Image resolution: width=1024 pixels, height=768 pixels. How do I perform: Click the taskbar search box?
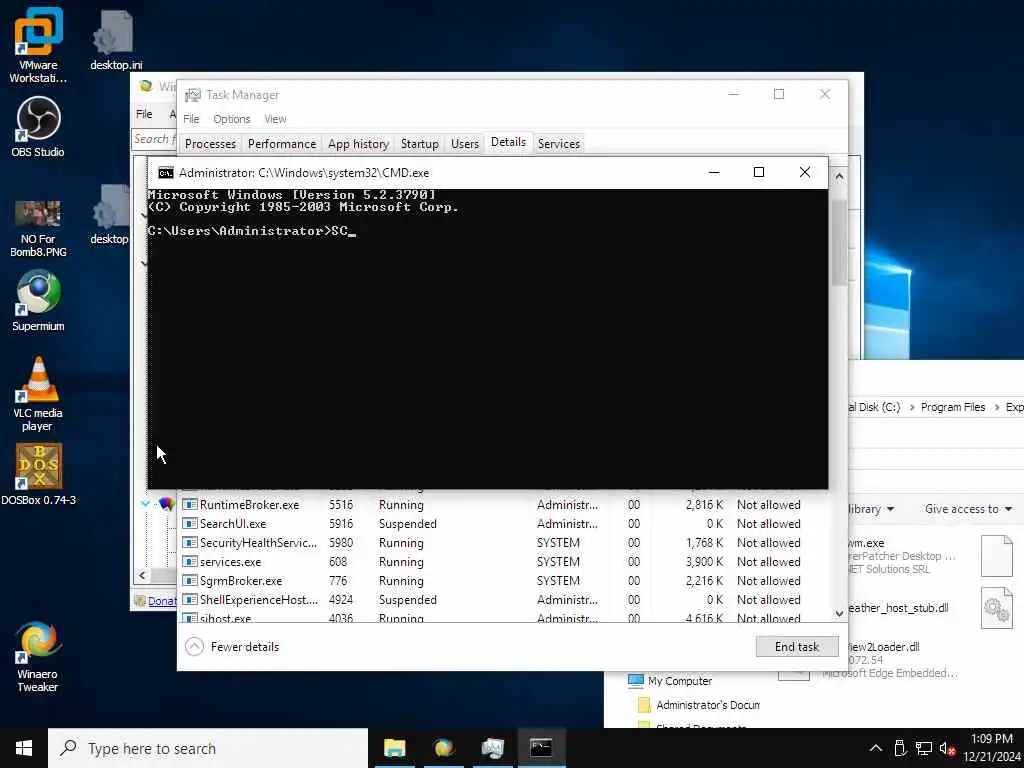[x=208, y=748]
